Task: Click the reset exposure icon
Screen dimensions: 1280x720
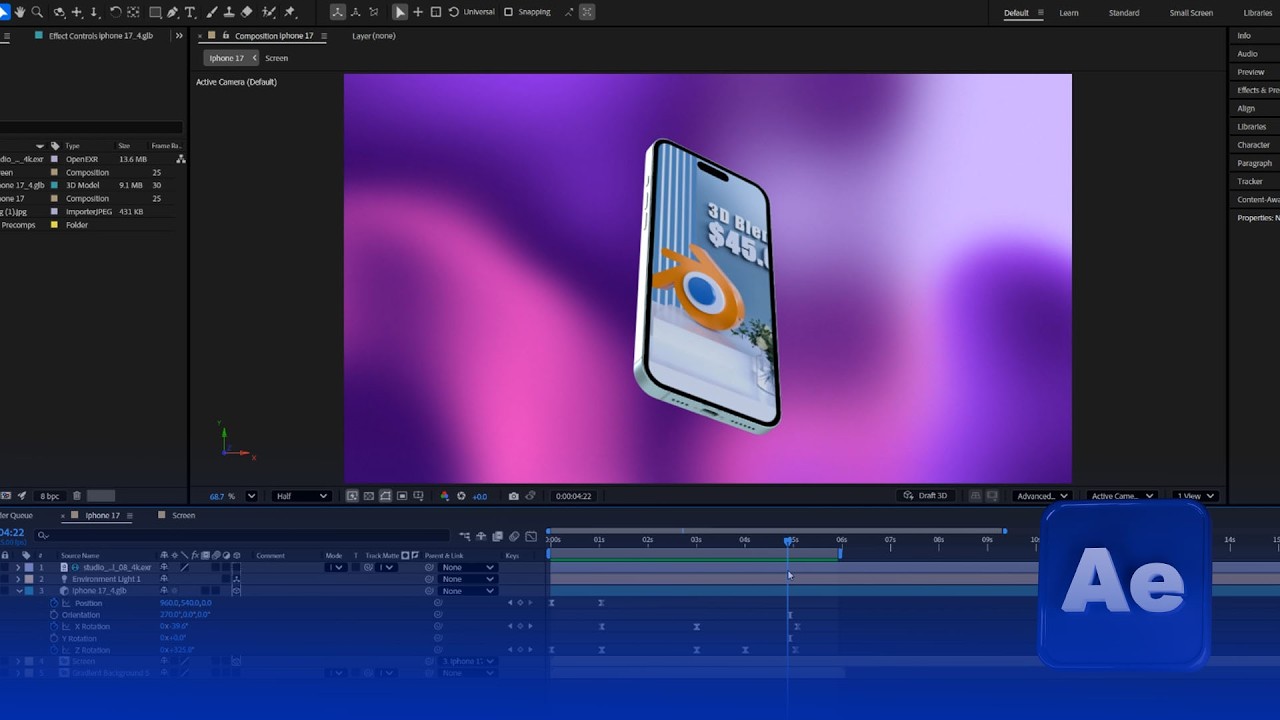Action: point(461,496)
